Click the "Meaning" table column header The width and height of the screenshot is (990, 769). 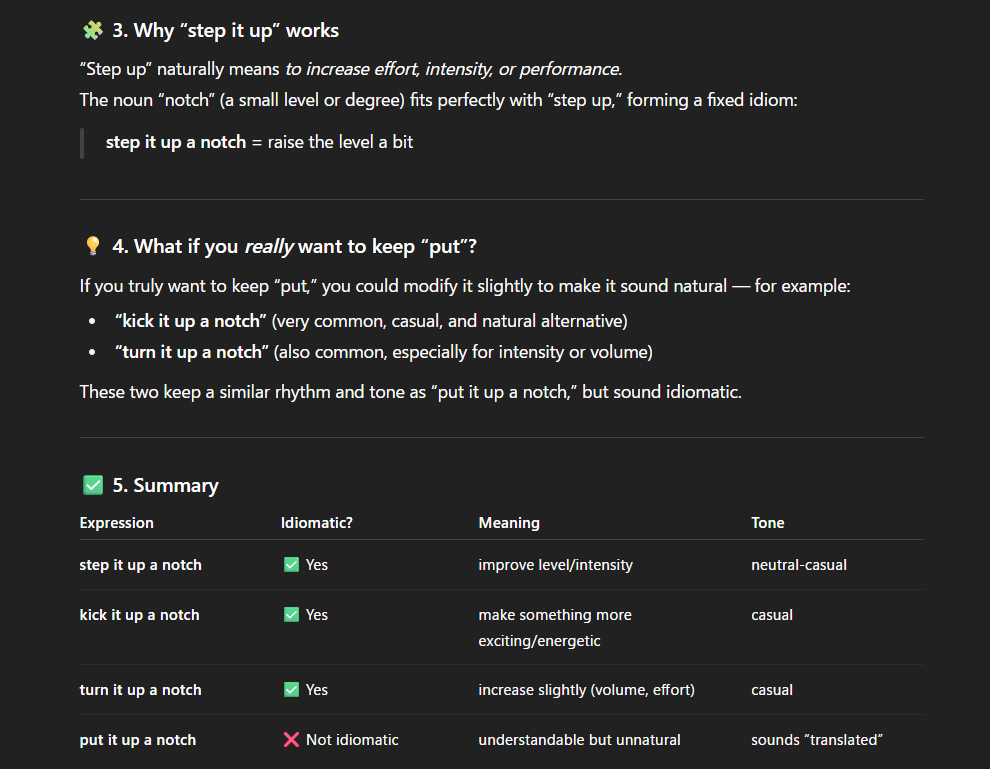pos(509,523)
